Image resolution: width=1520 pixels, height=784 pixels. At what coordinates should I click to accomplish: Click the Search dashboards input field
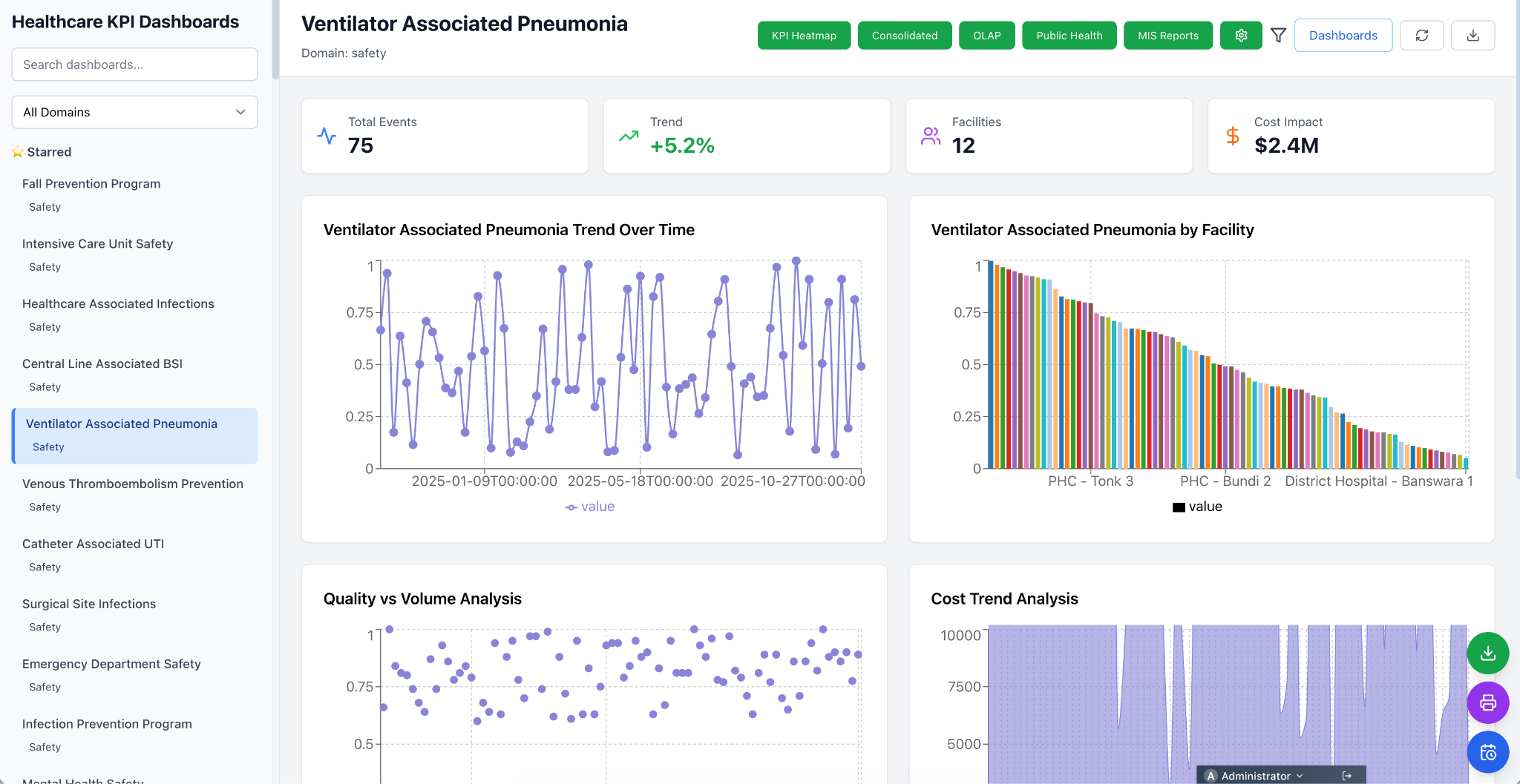134,65
